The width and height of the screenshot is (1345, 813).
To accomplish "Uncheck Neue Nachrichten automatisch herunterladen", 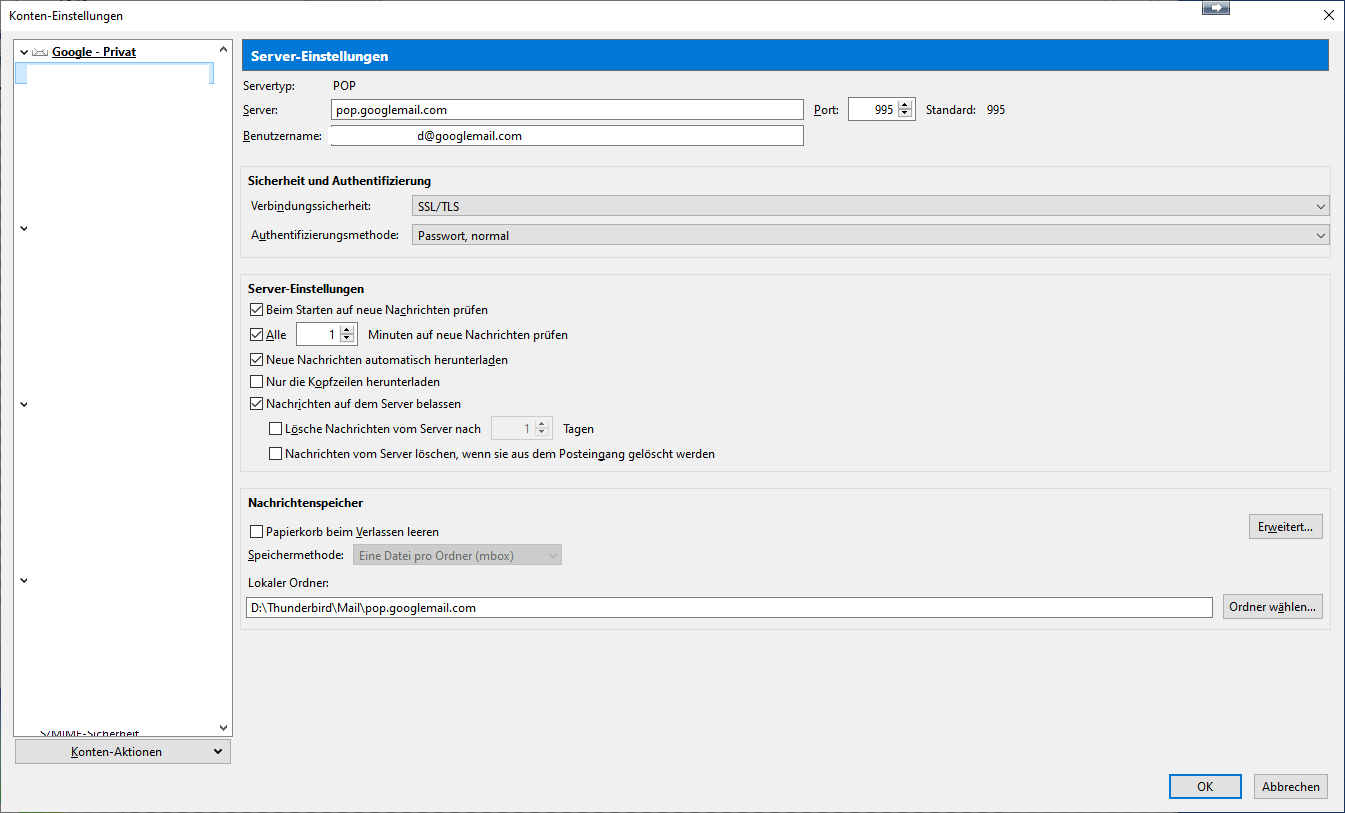I will pos(256,360).
